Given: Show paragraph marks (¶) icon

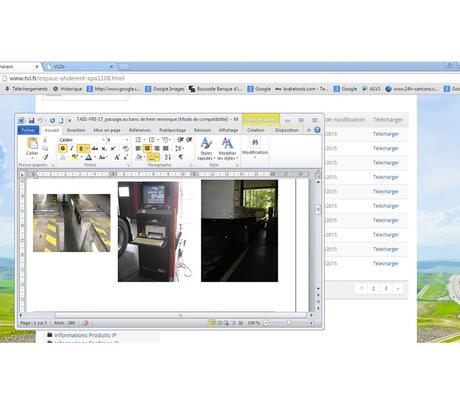Looking at the screenshot, I should [x=181, y=157].
